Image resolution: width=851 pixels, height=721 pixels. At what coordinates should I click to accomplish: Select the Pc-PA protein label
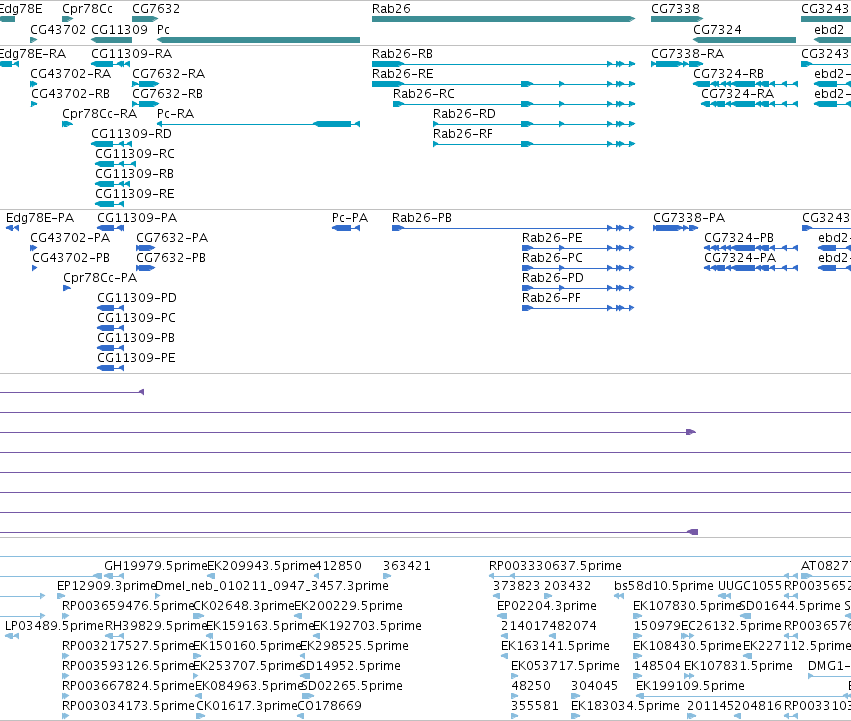350,218
